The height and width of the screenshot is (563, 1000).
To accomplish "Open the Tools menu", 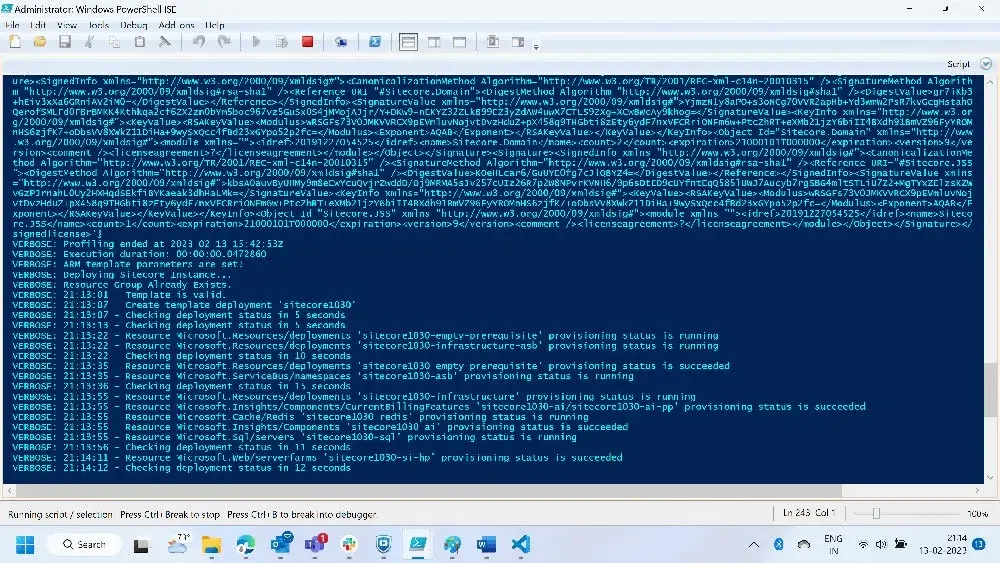I will 98,25.
